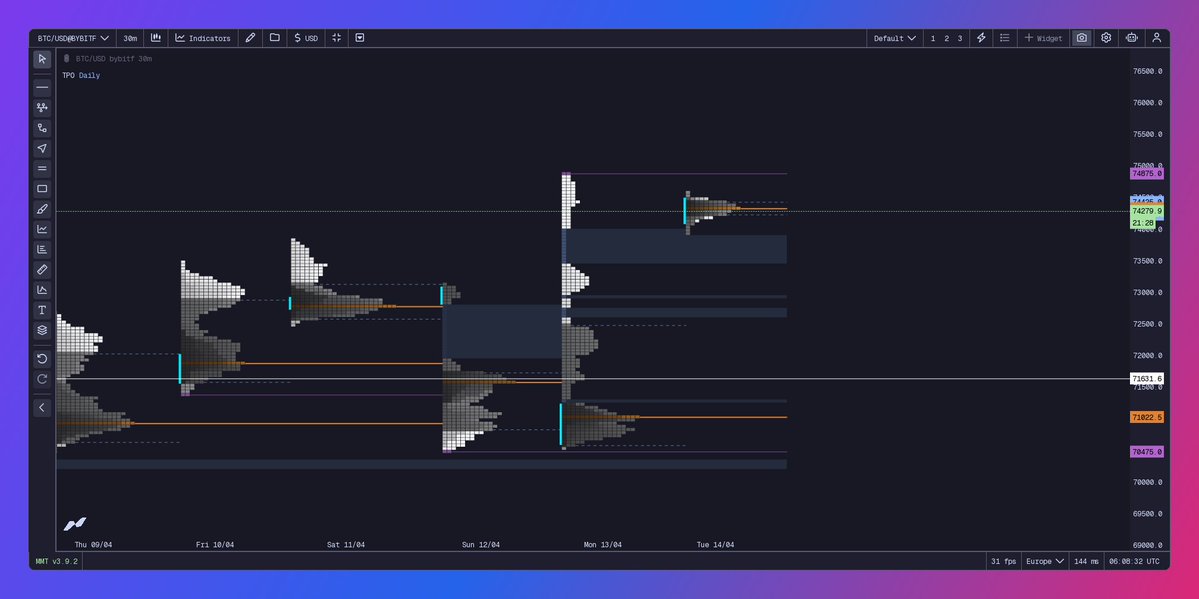Select the horizontal line drawing tool

42,87
